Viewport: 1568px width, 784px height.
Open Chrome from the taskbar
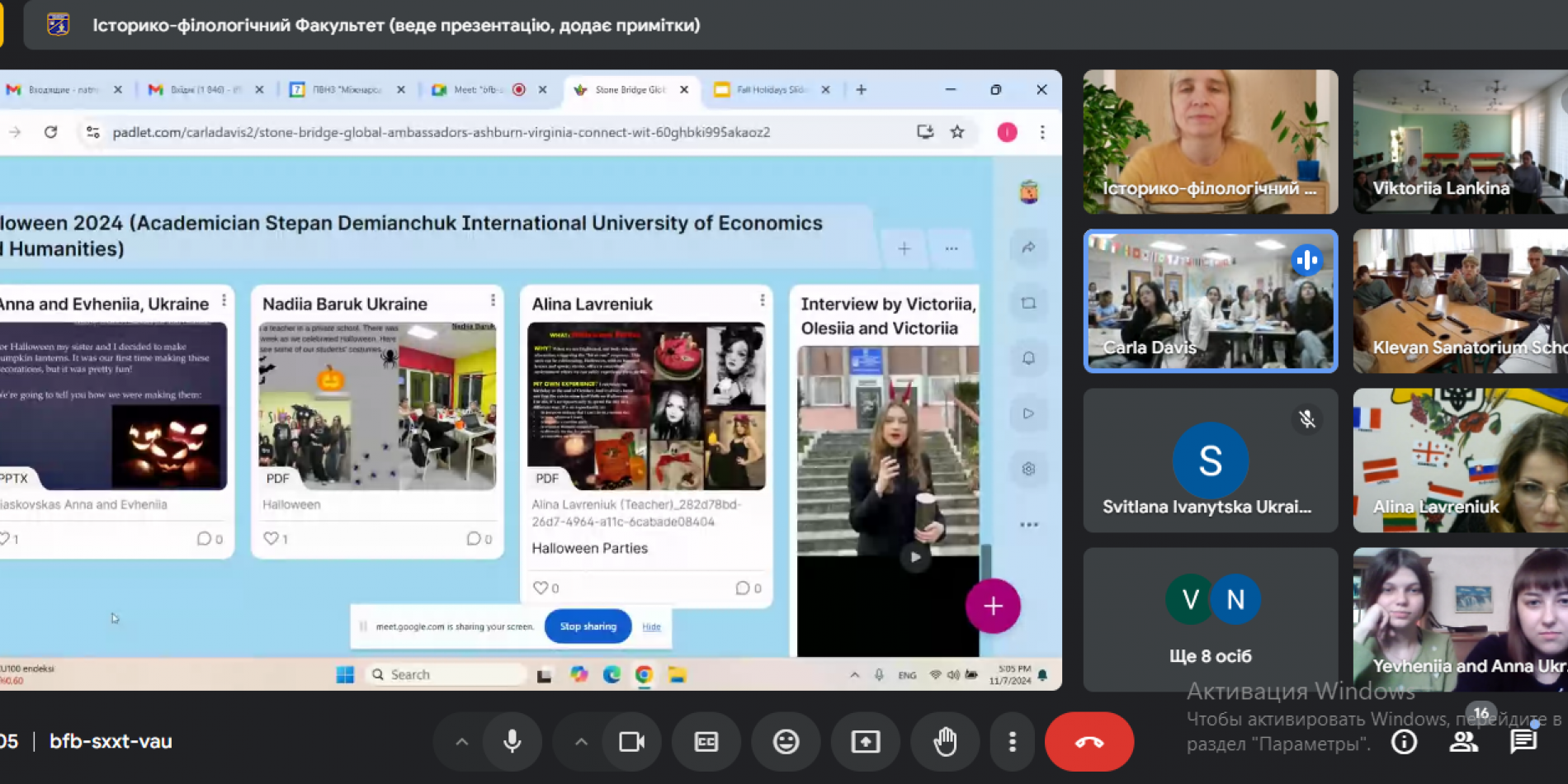pyautogui.click(x=644, y=674)
